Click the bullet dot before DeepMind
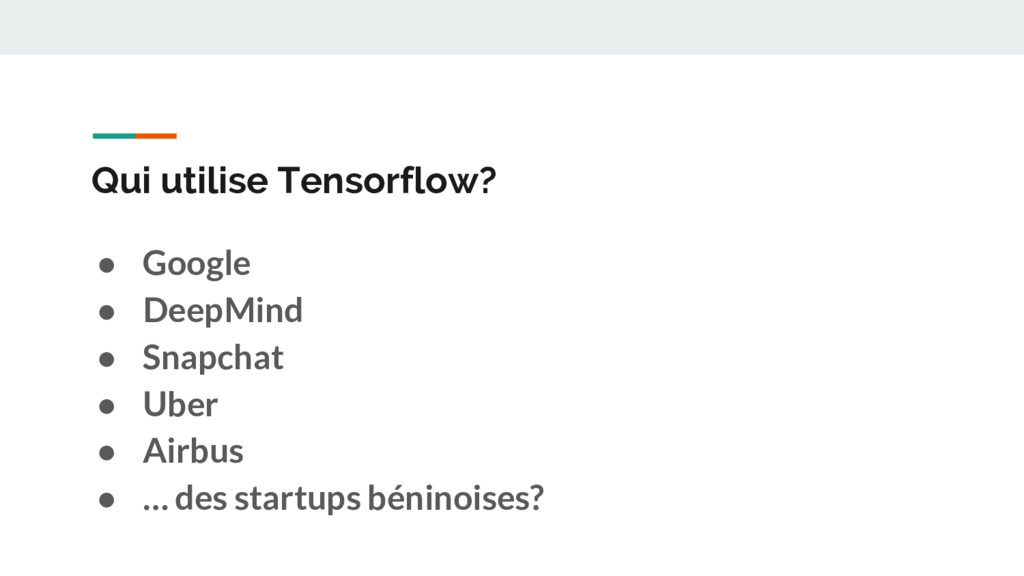1024x576 pixels. (x=103, y=312)
